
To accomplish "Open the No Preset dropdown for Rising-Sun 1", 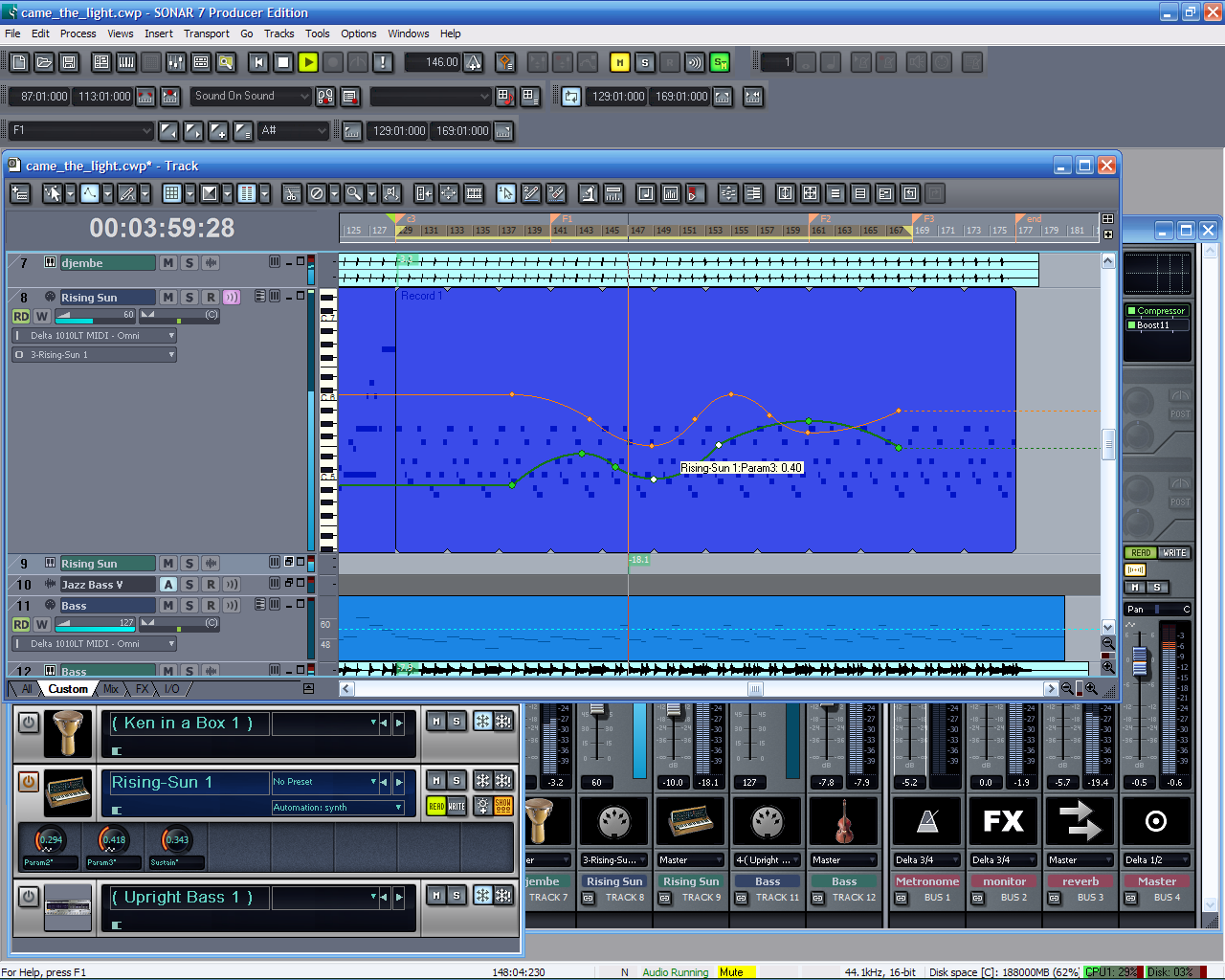I will coord(324,782).
